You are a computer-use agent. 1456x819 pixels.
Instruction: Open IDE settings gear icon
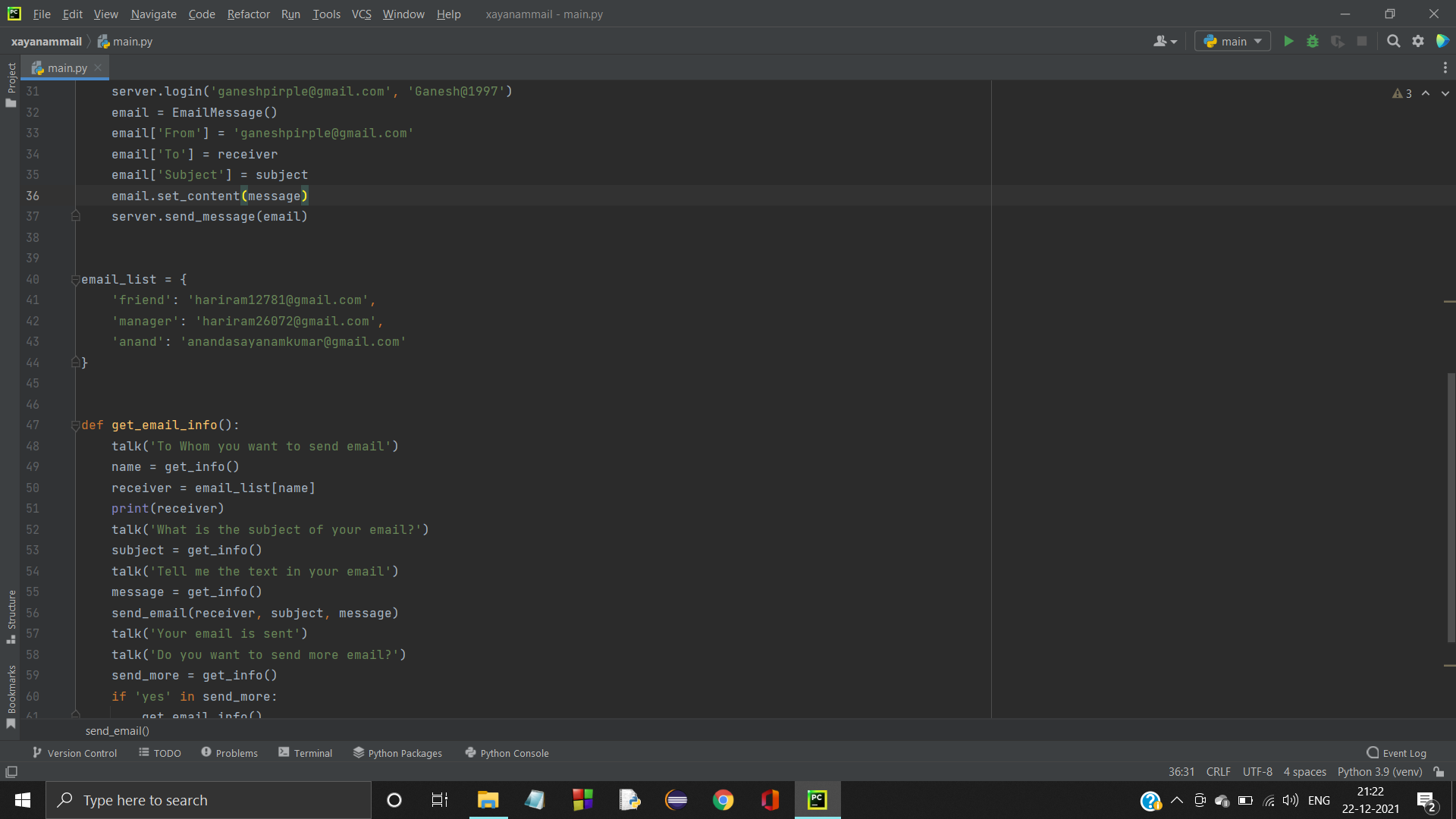(1418, 41)
